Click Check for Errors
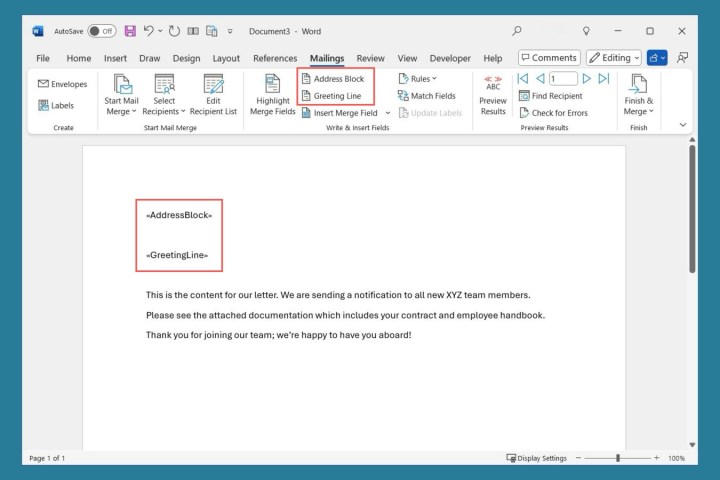Viewport: 720px width, 480px height. click(x=553, y=113)
